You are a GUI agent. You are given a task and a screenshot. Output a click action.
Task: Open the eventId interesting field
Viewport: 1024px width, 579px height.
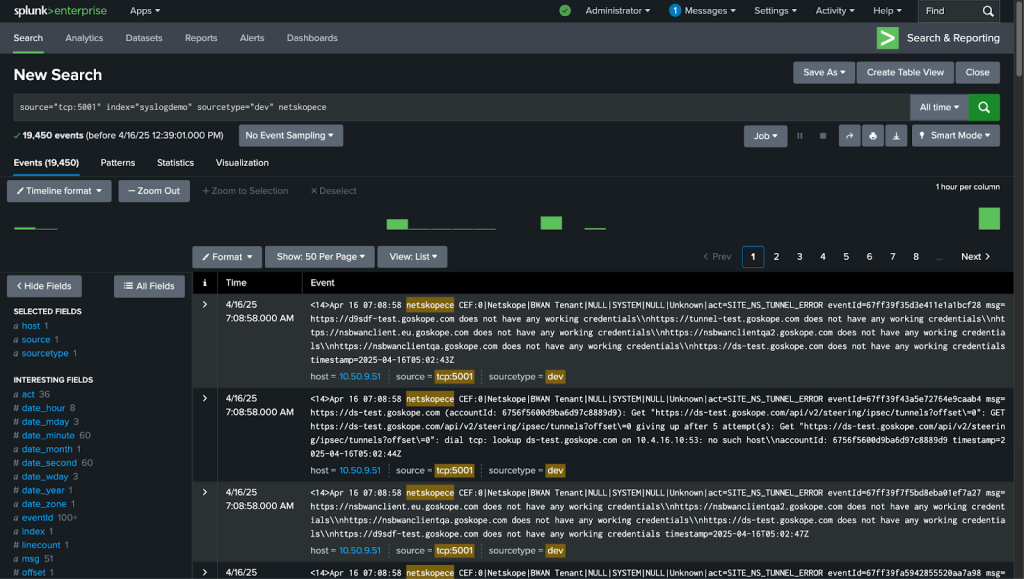click(37, 518)
